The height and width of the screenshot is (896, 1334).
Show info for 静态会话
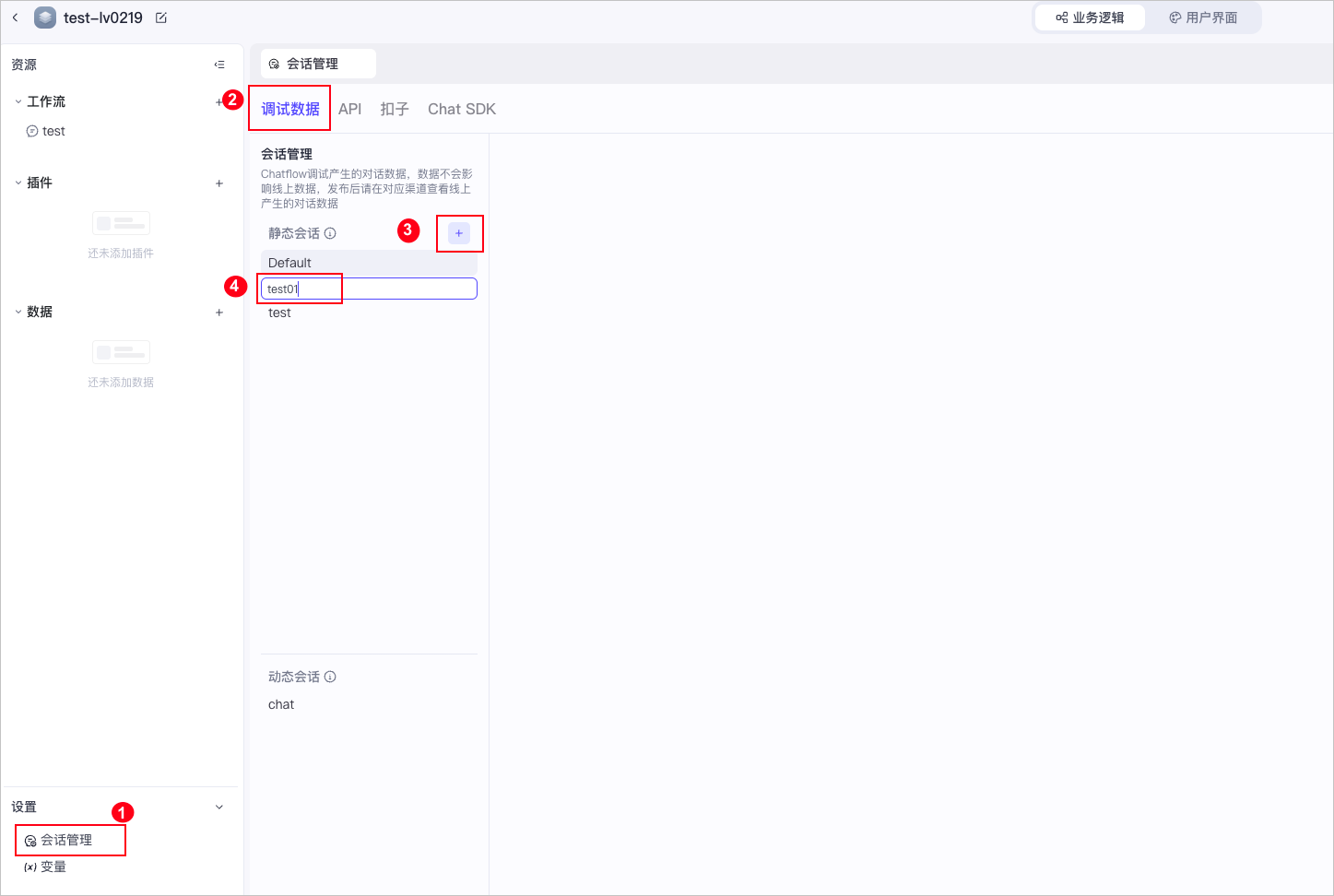coord(330,233)
